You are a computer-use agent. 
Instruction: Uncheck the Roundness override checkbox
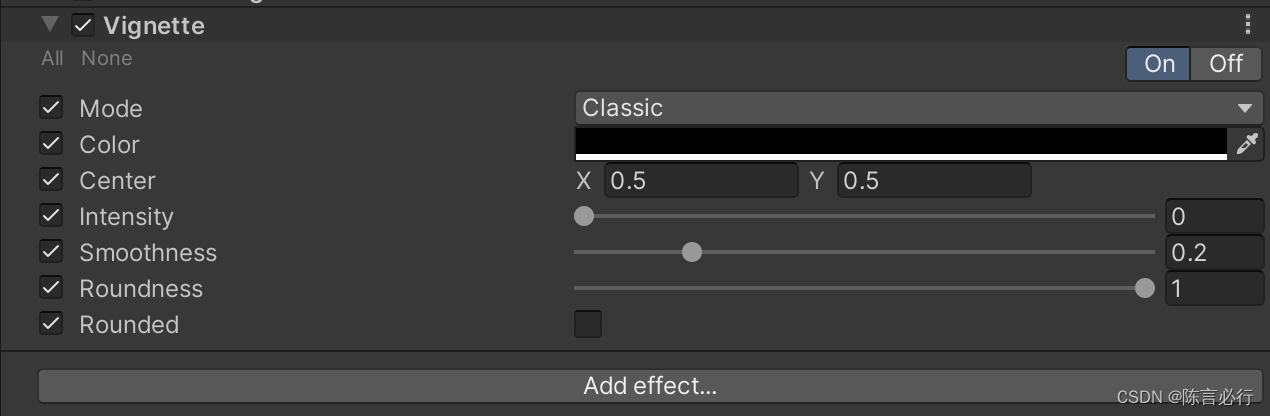coord(51,288)
